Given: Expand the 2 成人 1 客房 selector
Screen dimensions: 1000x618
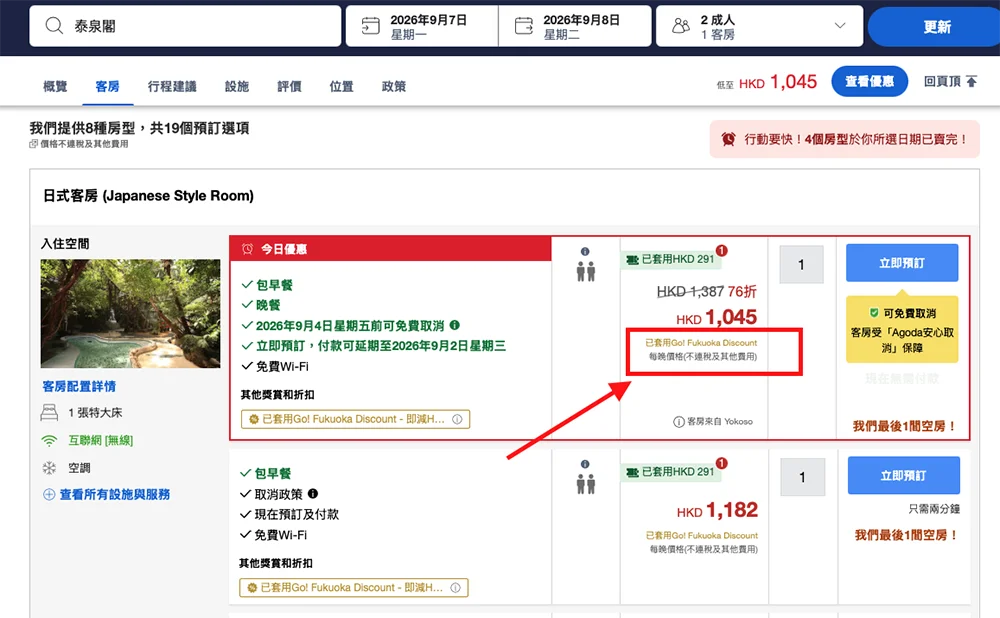Looking at the screenshot, I should pyautogui.click(x=760, y=26).
